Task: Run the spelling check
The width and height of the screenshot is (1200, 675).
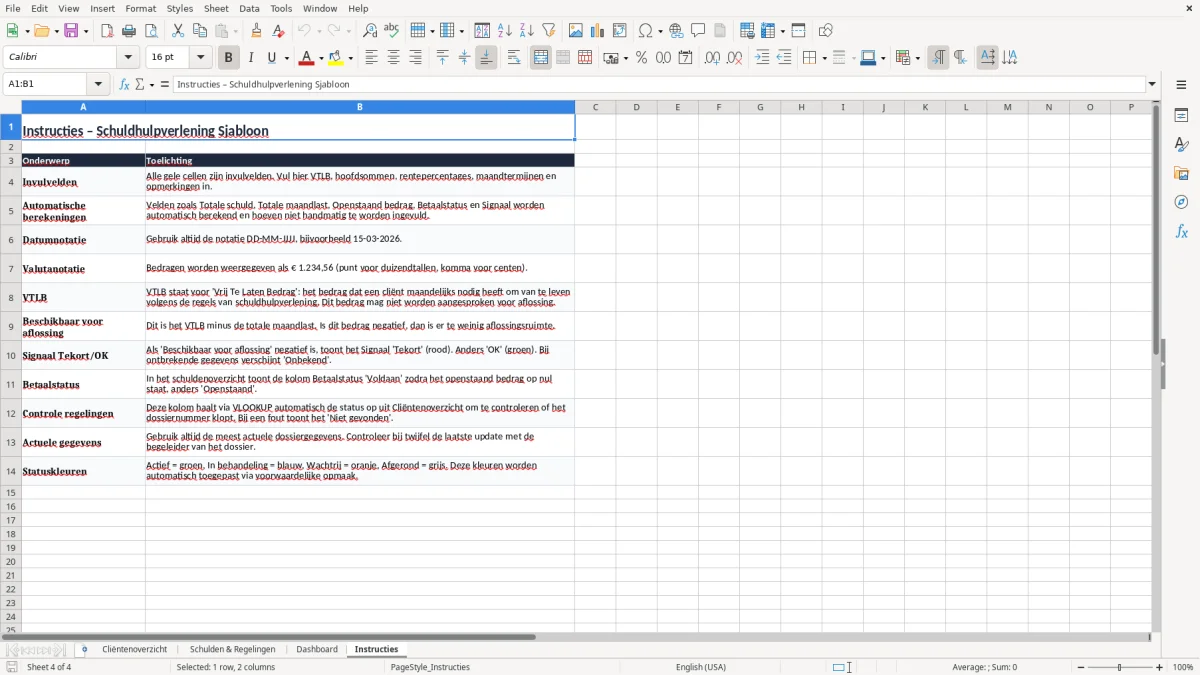Action: coord(391,31)
